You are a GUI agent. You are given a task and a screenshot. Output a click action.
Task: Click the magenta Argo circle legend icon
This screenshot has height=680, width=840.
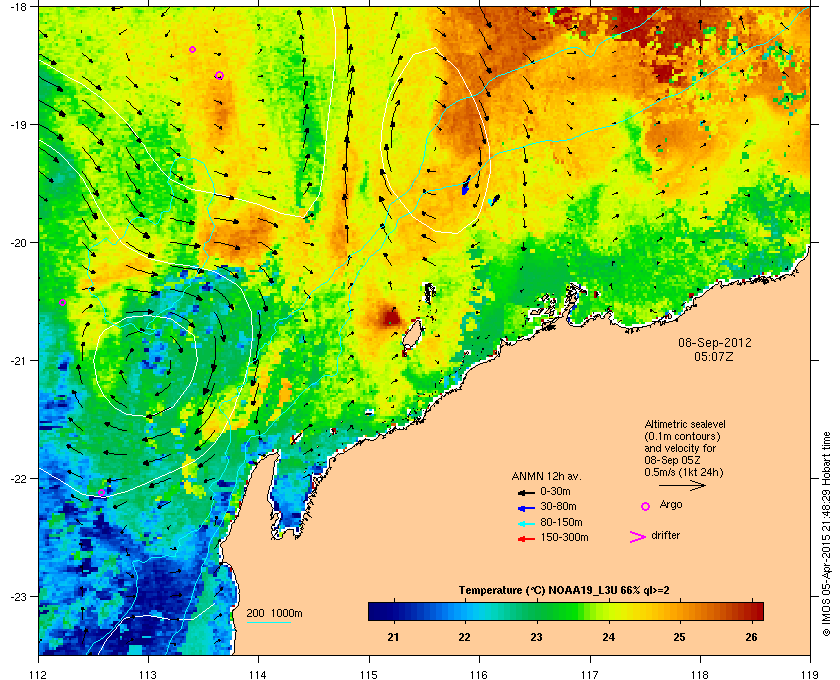(646, 506)
